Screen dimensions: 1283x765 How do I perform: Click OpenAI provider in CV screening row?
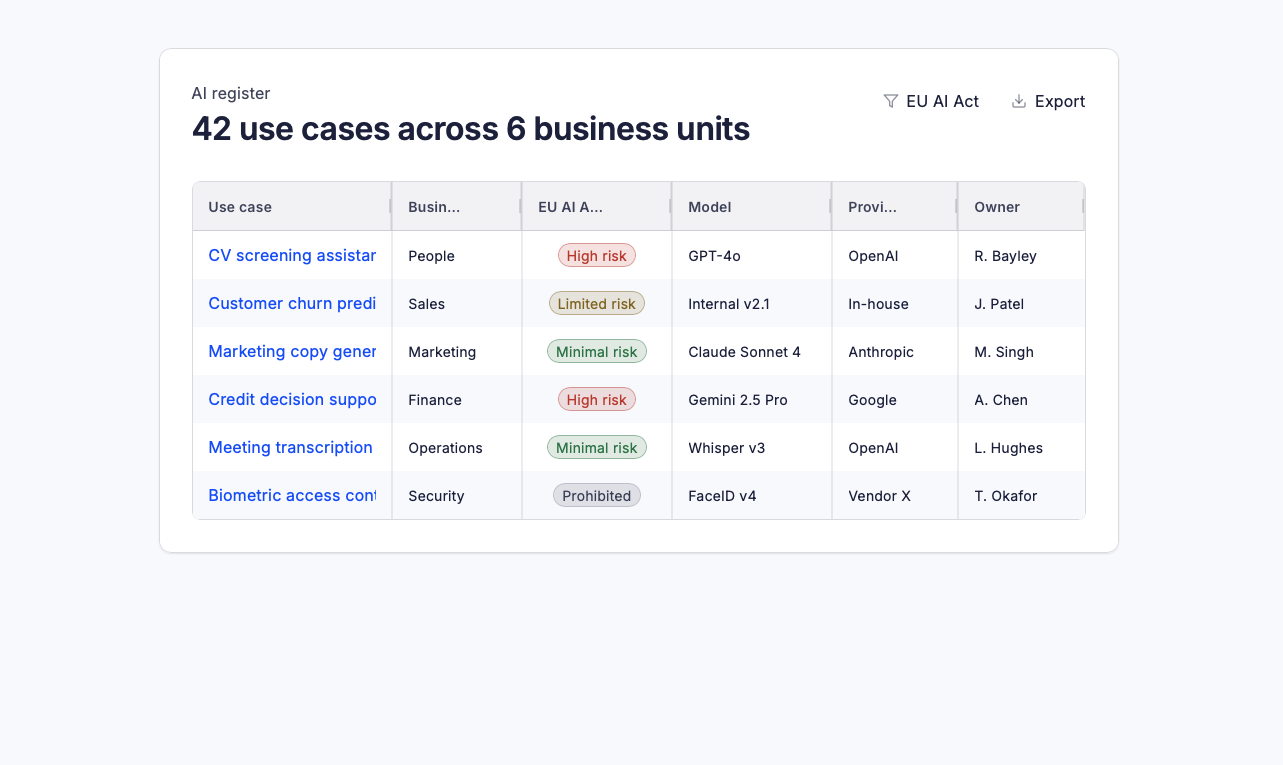[x=895, y=255]
